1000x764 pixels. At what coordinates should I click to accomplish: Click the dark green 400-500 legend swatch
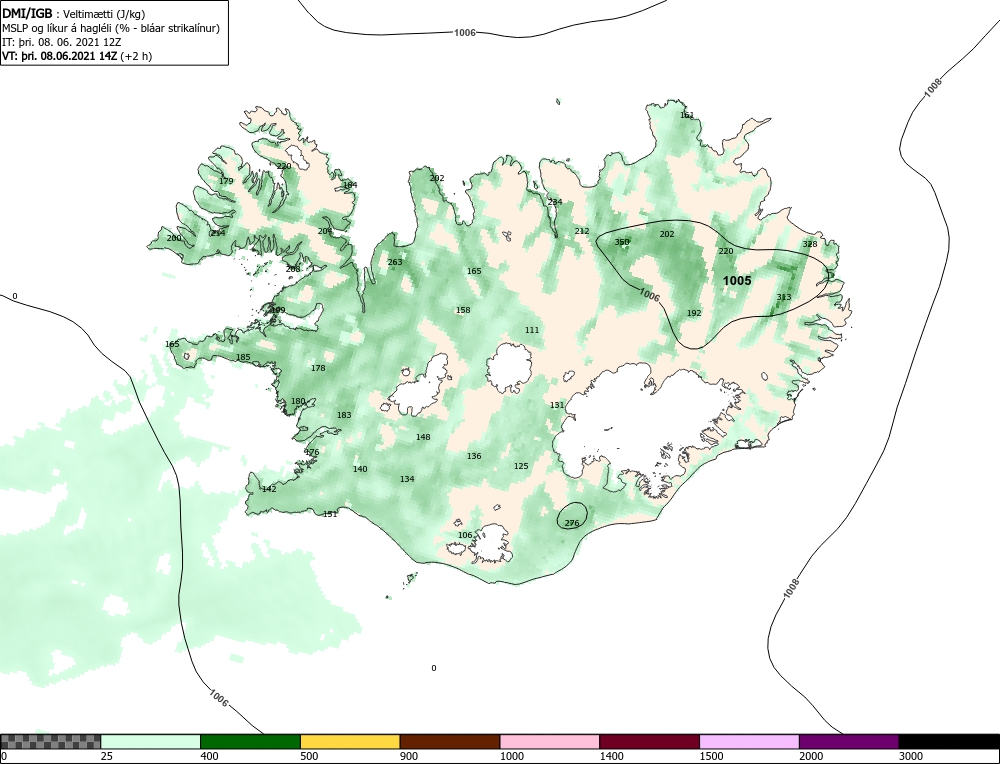[x=250, y=742]
